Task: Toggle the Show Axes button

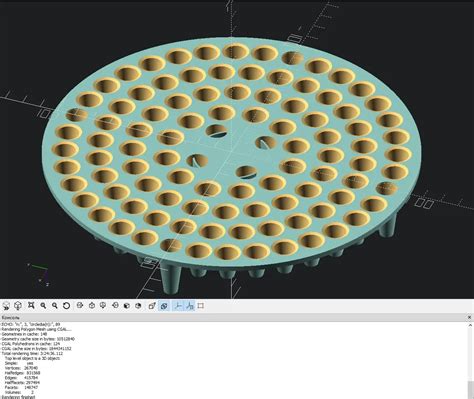Action: click(178, 305)
